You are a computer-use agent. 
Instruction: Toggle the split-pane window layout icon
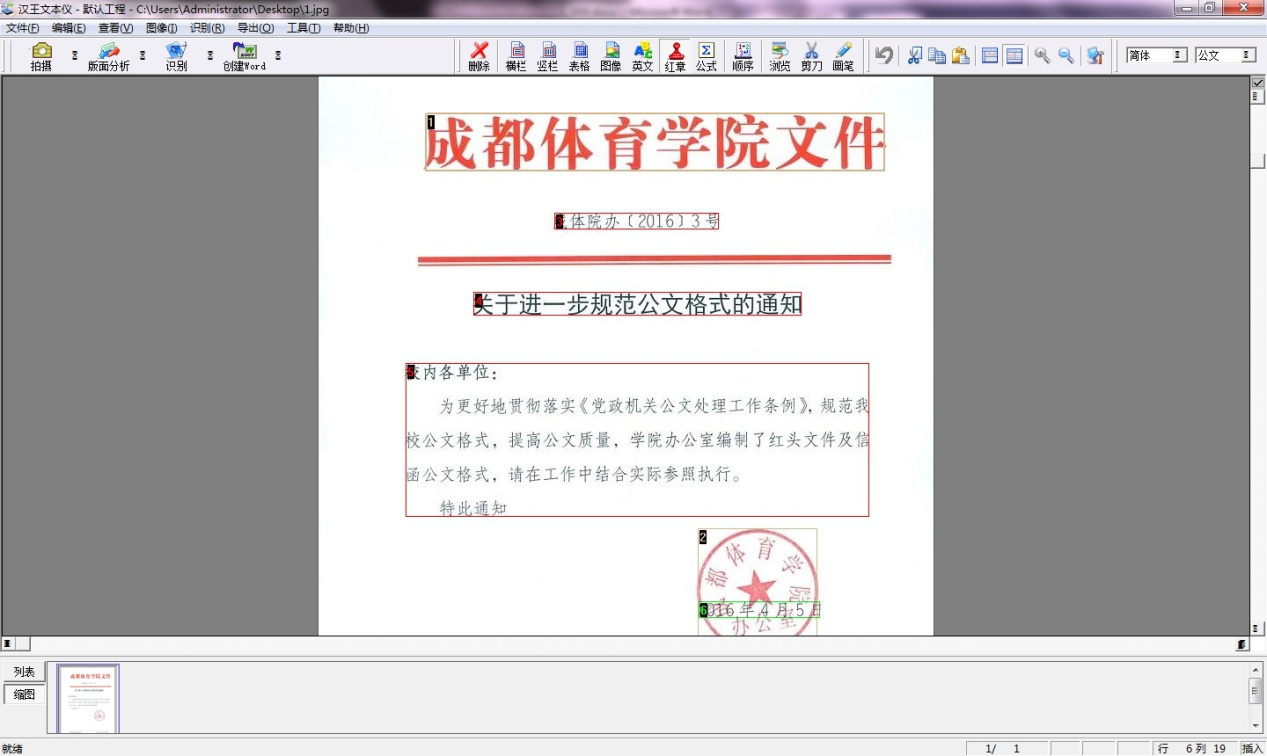tap(1014, 55)
